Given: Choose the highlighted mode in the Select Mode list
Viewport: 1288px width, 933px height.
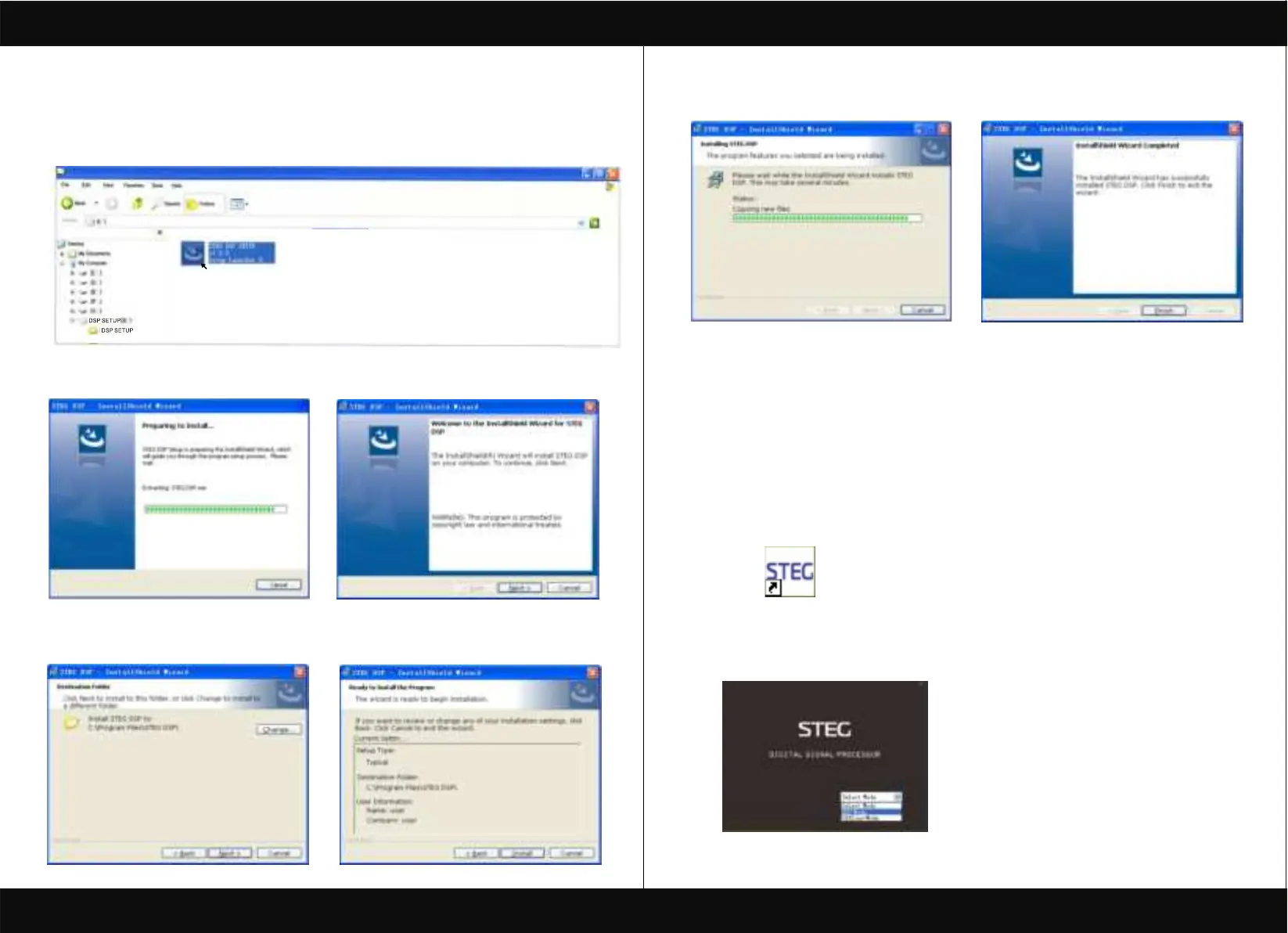Looking at the screenshot, I should [x=871, y=812].
